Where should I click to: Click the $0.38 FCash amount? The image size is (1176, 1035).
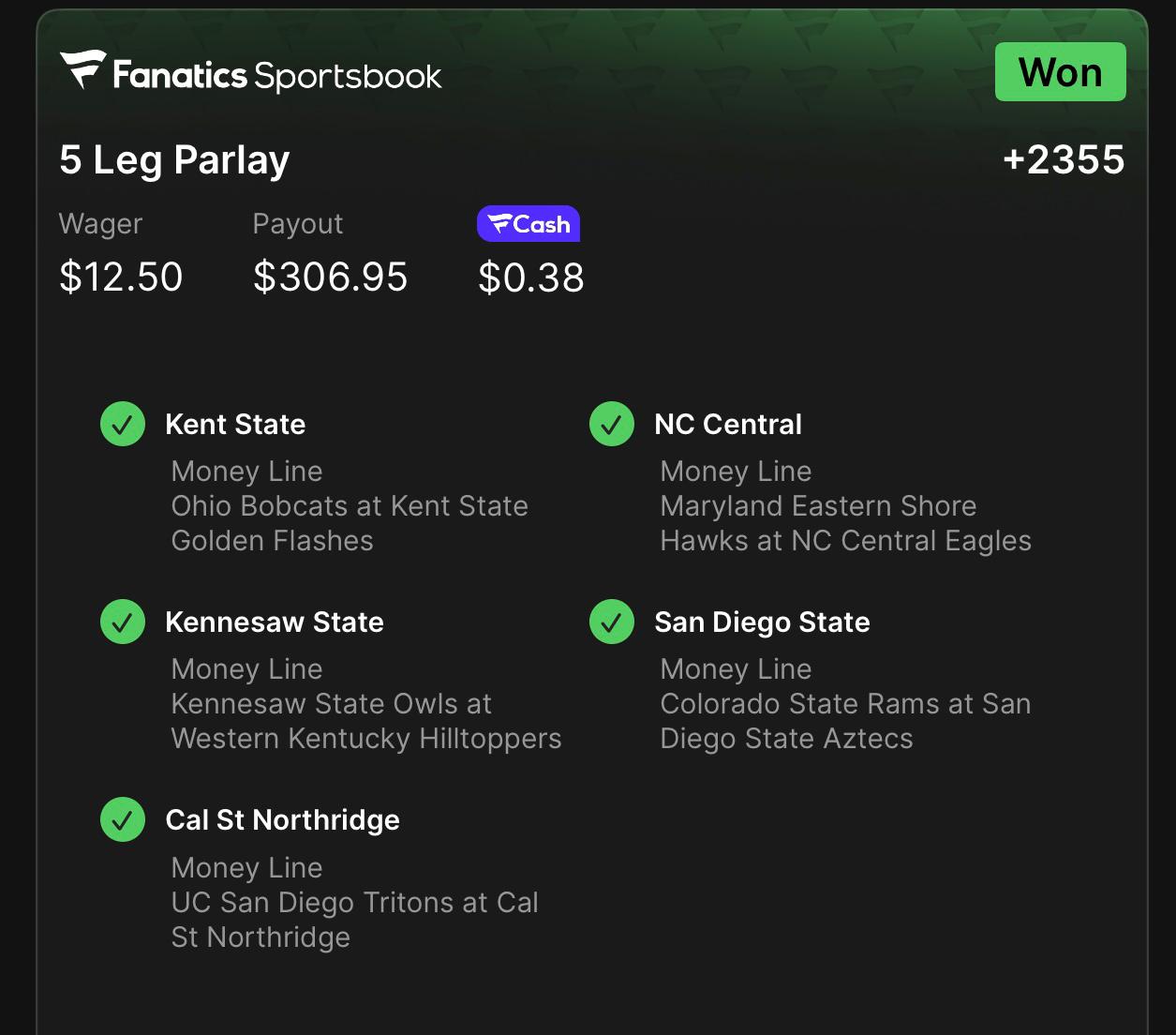(531, 277)
